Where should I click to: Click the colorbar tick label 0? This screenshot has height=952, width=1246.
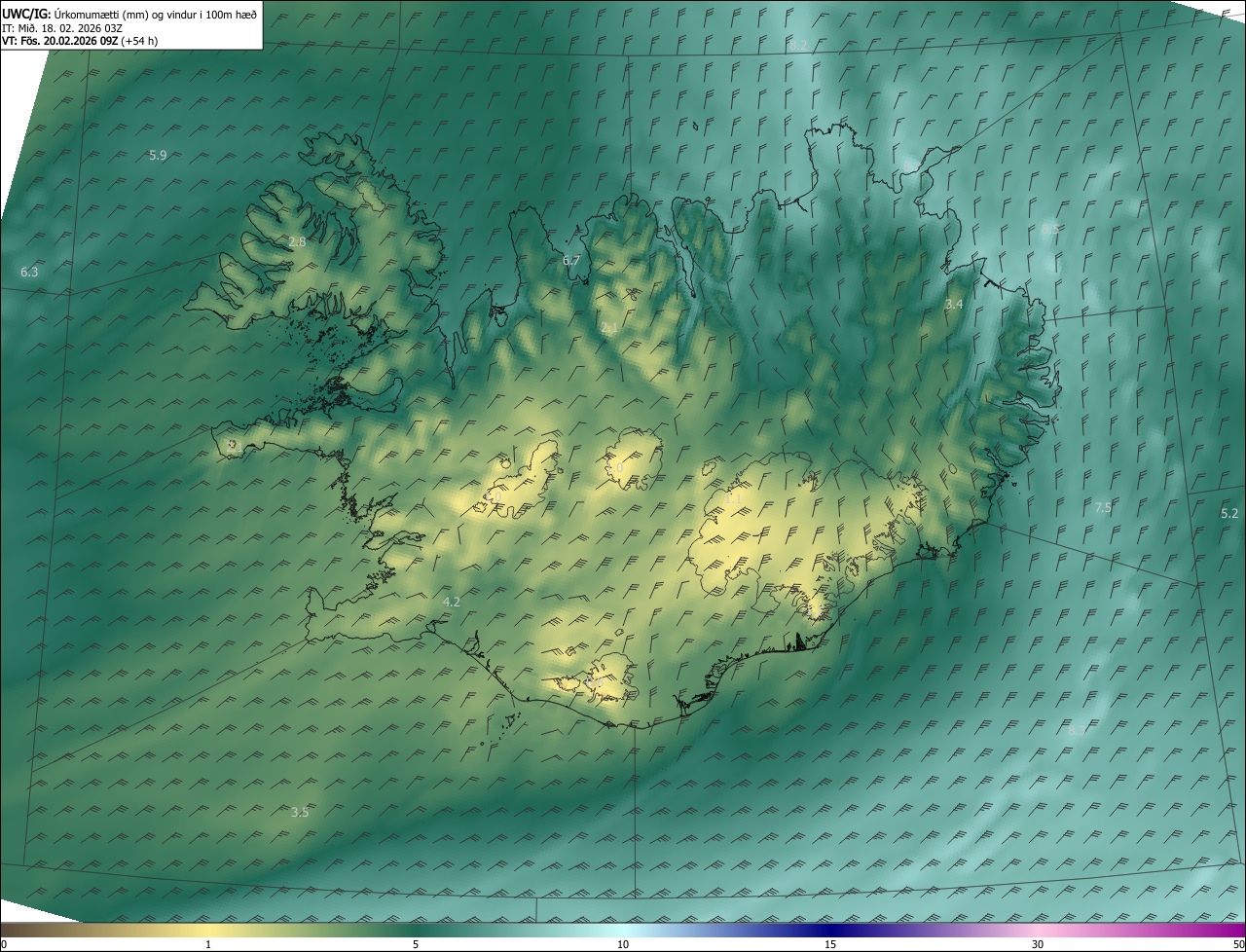point(4,944)
